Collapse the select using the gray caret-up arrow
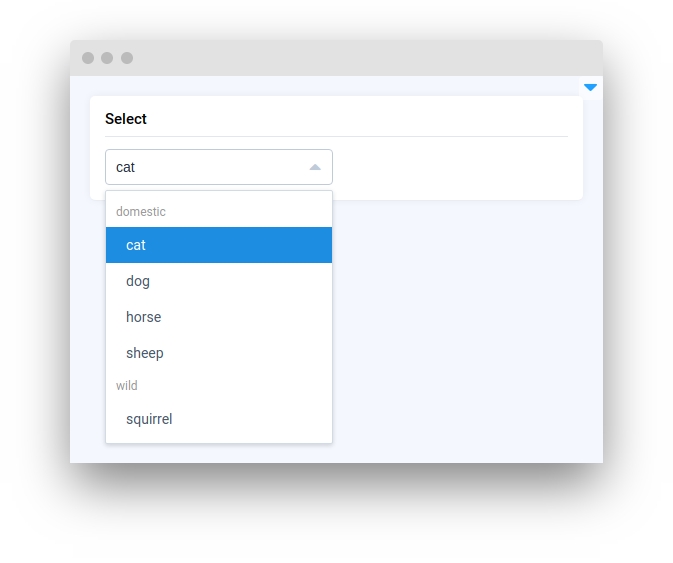Image resolution: width=673 pixels, height=563 pixels. pyautogui.click(x=315, y=167)
